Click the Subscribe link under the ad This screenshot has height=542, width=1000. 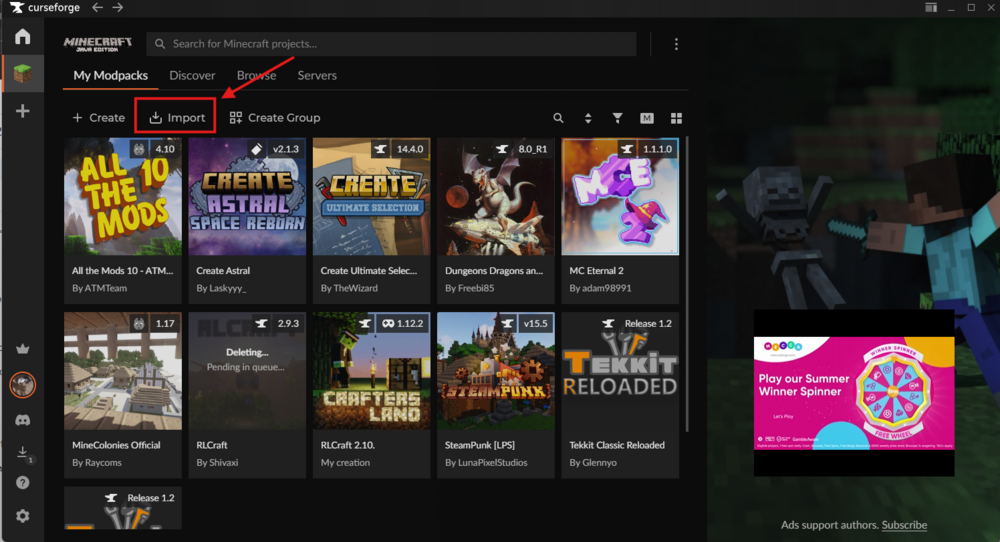click(x=904, y=525)
